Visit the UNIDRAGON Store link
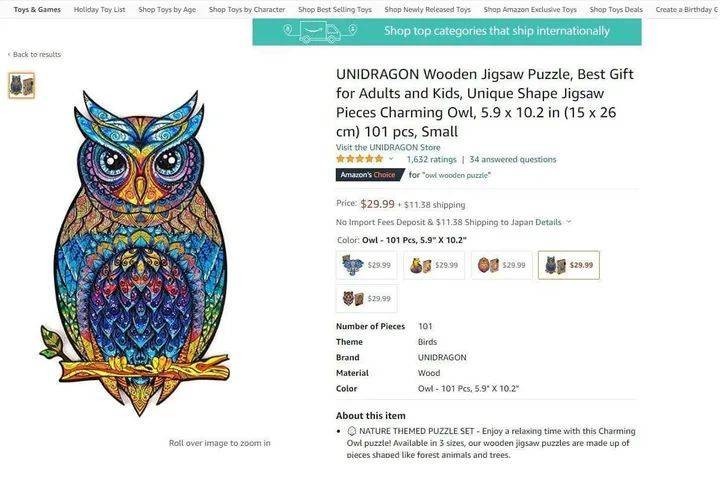720x480 pixels. (388, 147)
